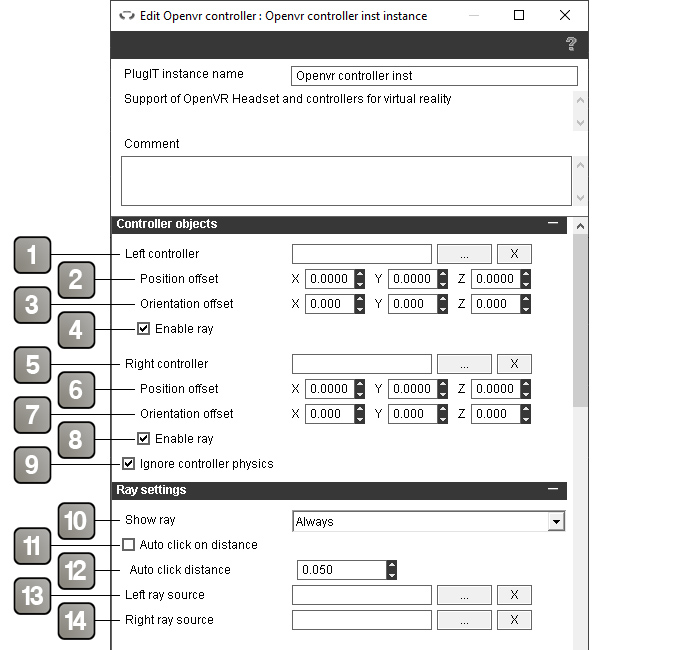Decrease Right controller Orientation offset Z

(526, 419)
